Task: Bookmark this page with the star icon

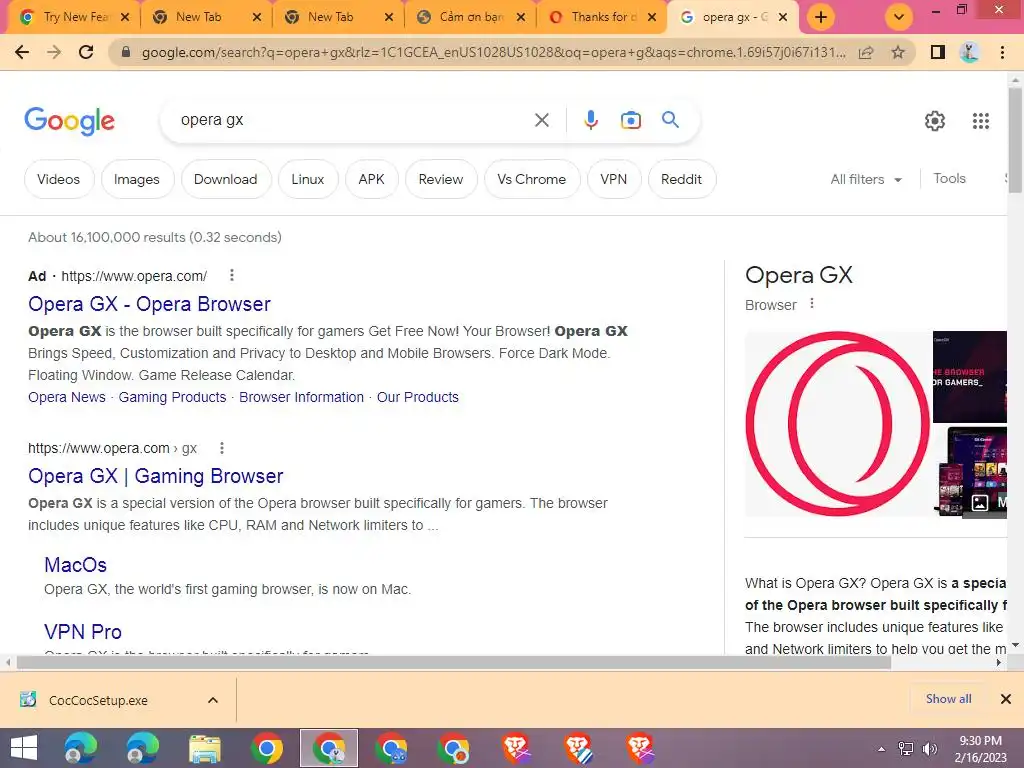Action: [x=898, y=52]
